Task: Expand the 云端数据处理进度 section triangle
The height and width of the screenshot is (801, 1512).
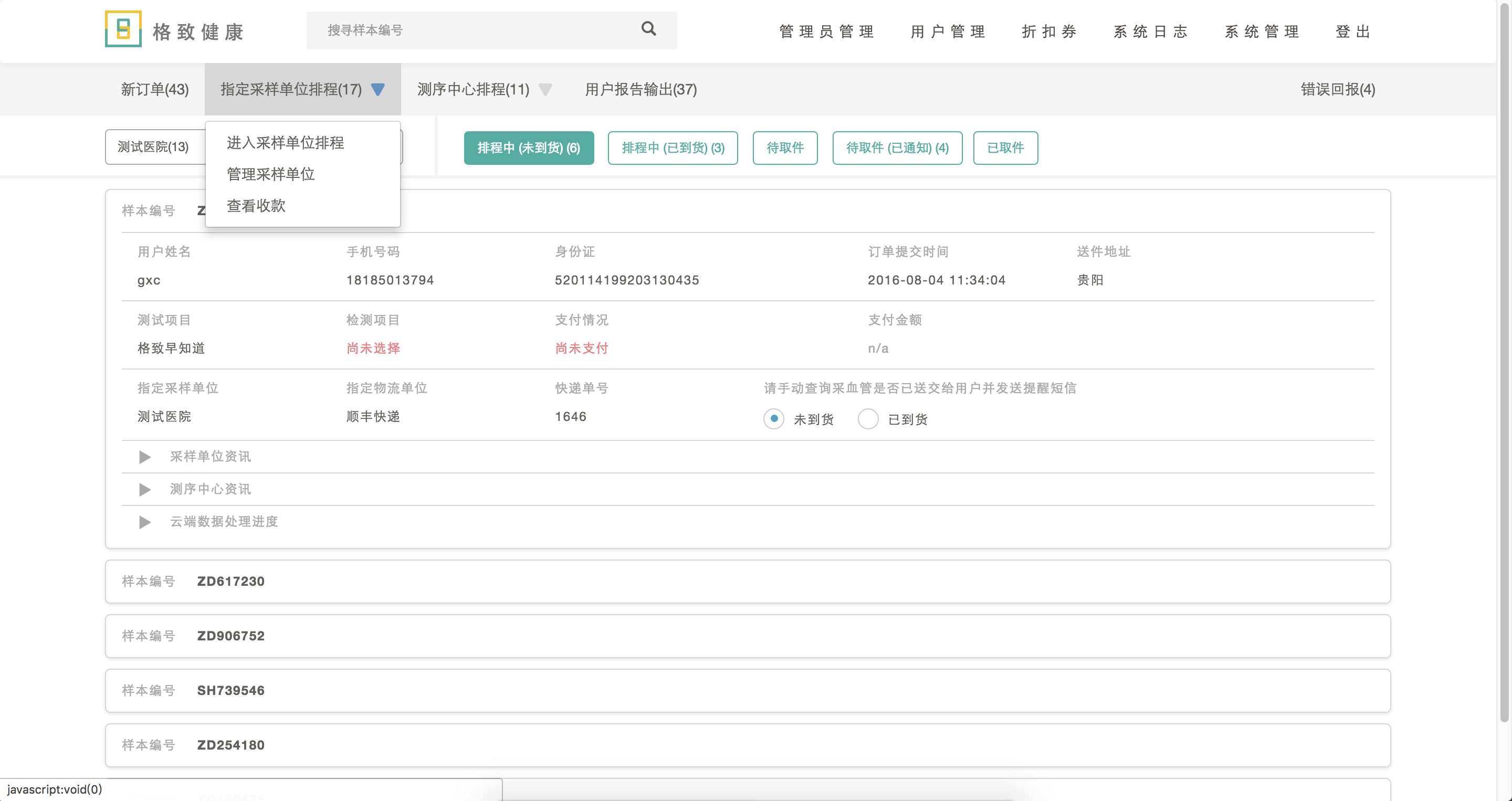Action: click(144, 522)
